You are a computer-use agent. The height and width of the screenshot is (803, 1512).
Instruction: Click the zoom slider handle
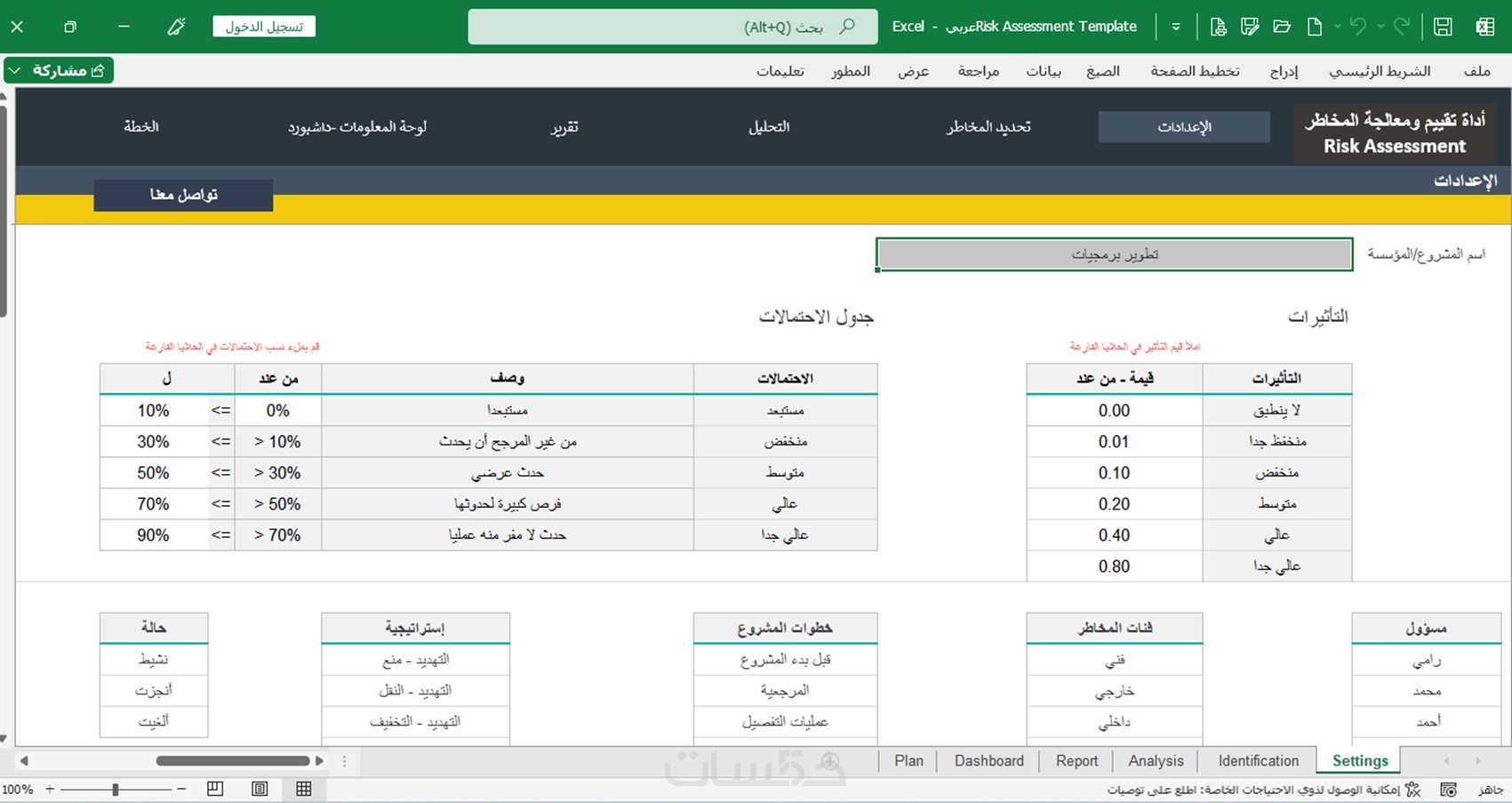point(116,789)
